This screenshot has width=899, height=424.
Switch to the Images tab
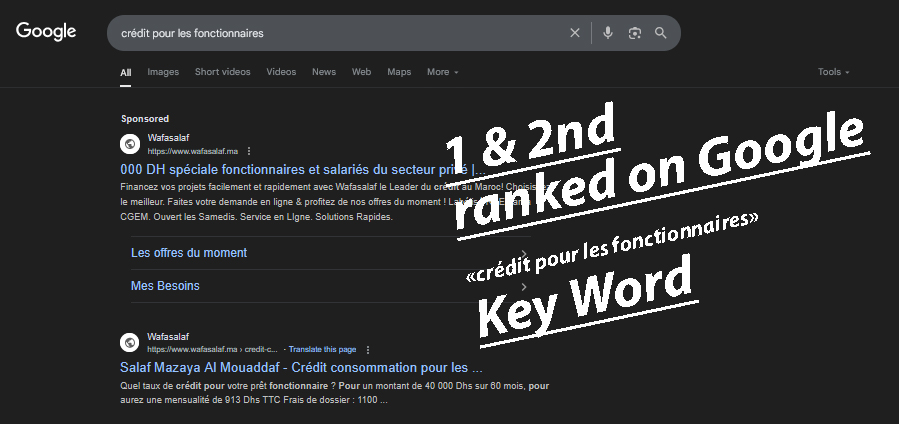tap(163, 72)
